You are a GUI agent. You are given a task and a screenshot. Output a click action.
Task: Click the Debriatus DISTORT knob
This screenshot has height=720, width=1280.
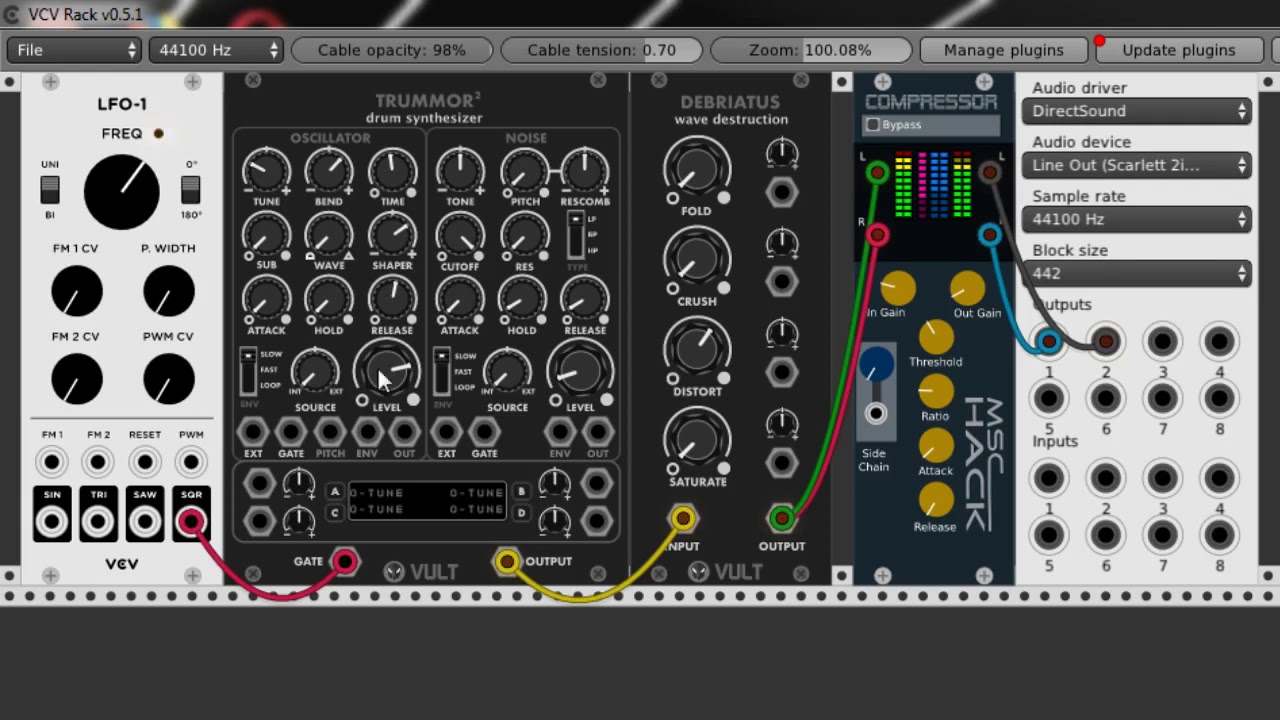point(697,350)
